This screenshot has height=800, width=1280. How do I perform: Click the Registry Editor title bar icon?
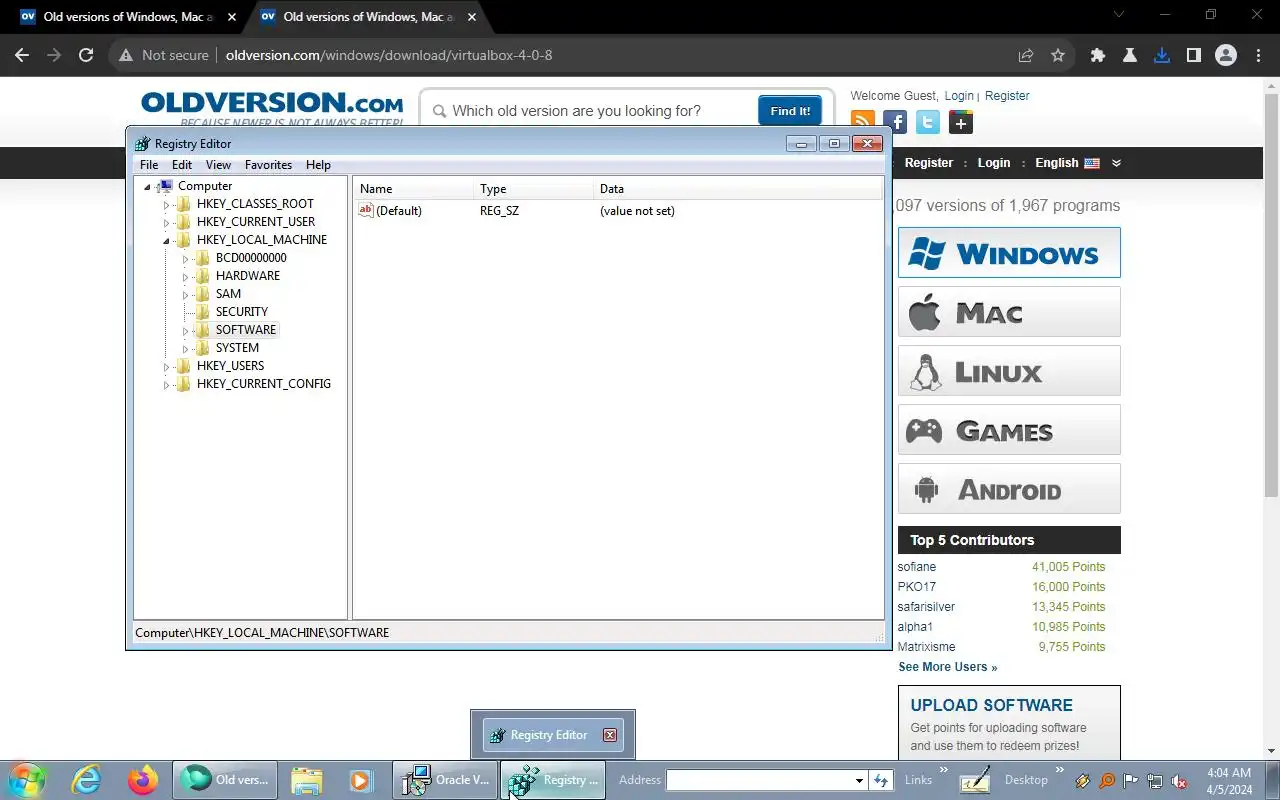[x=143, y=144]
